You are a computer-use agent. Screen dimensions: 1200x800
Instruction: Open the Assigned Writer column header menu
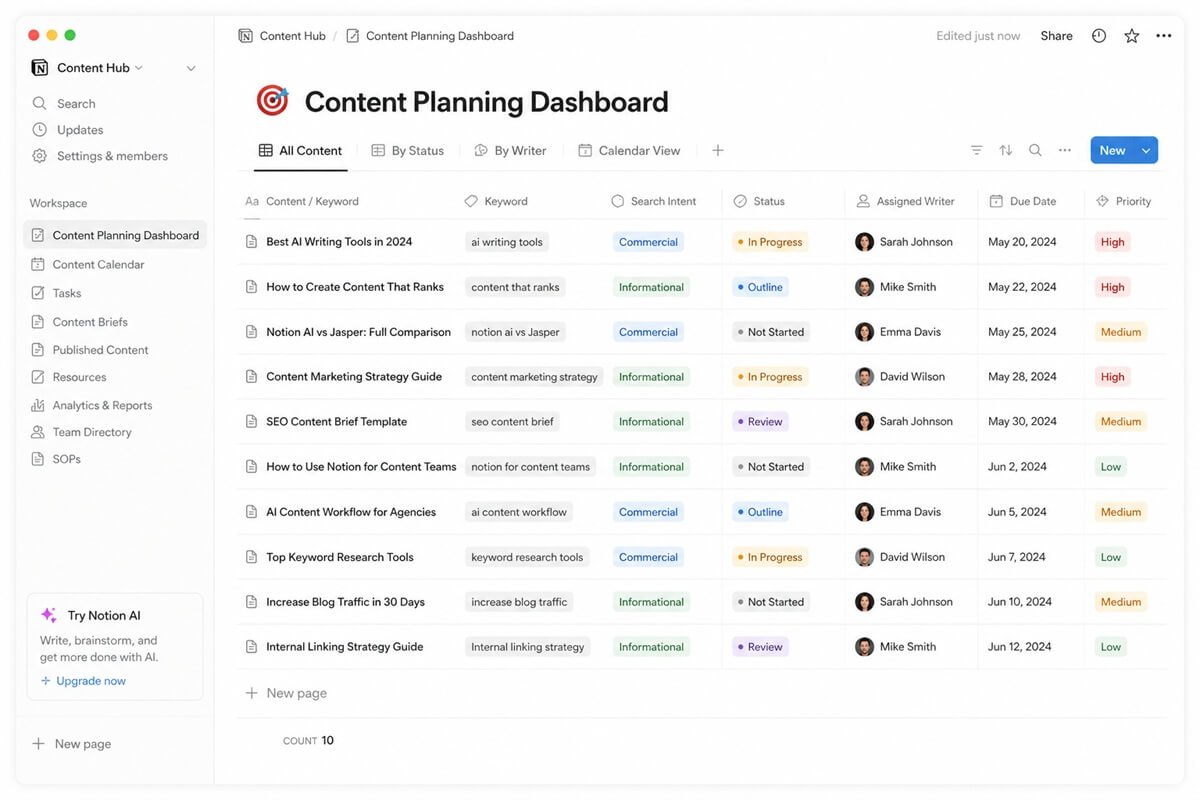(905, 201)
